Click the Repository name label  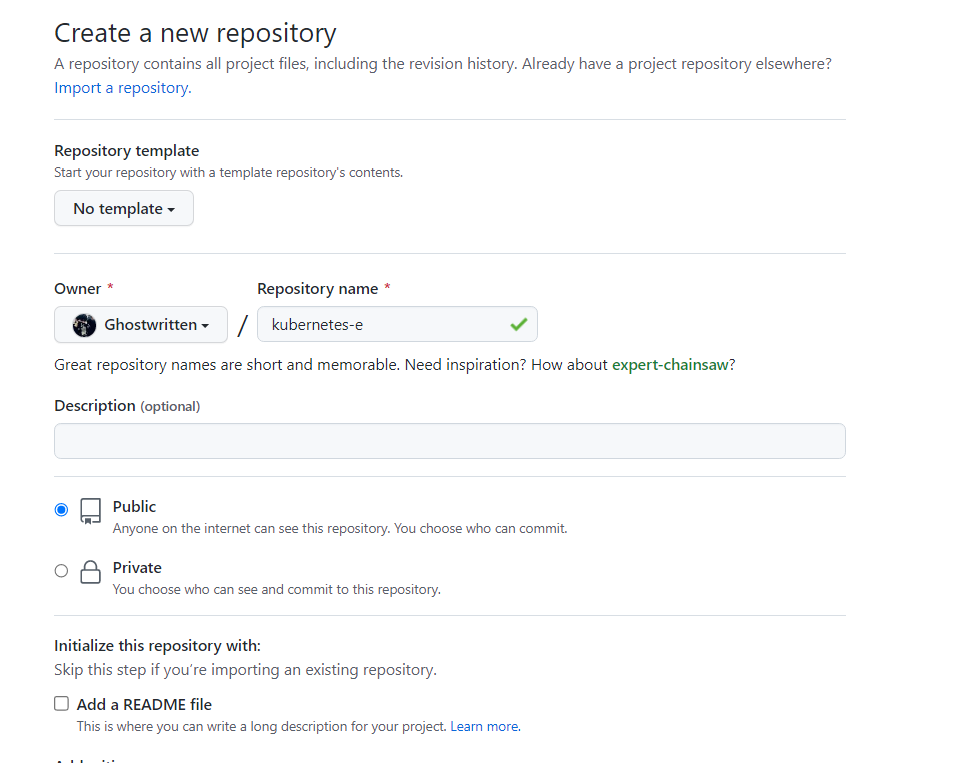(x=317, y=289)
